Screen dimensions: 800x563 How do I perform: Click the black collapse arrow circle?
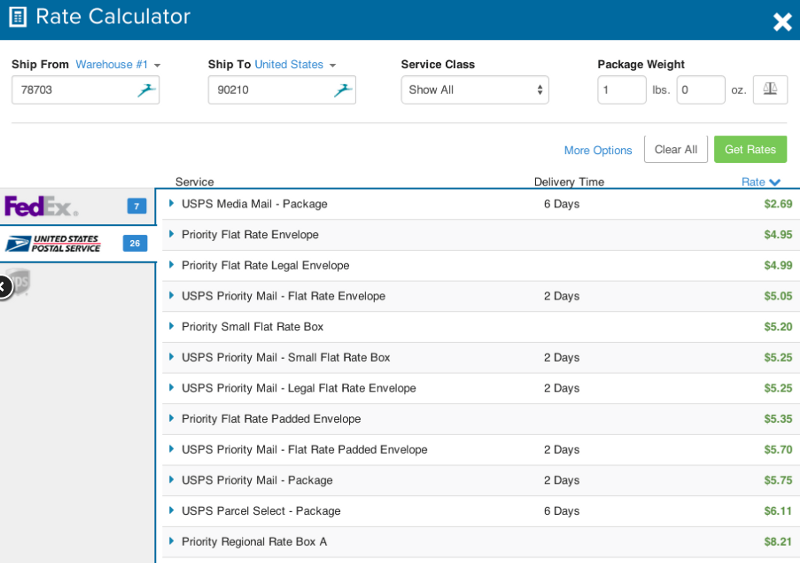(x=3, y=287)
